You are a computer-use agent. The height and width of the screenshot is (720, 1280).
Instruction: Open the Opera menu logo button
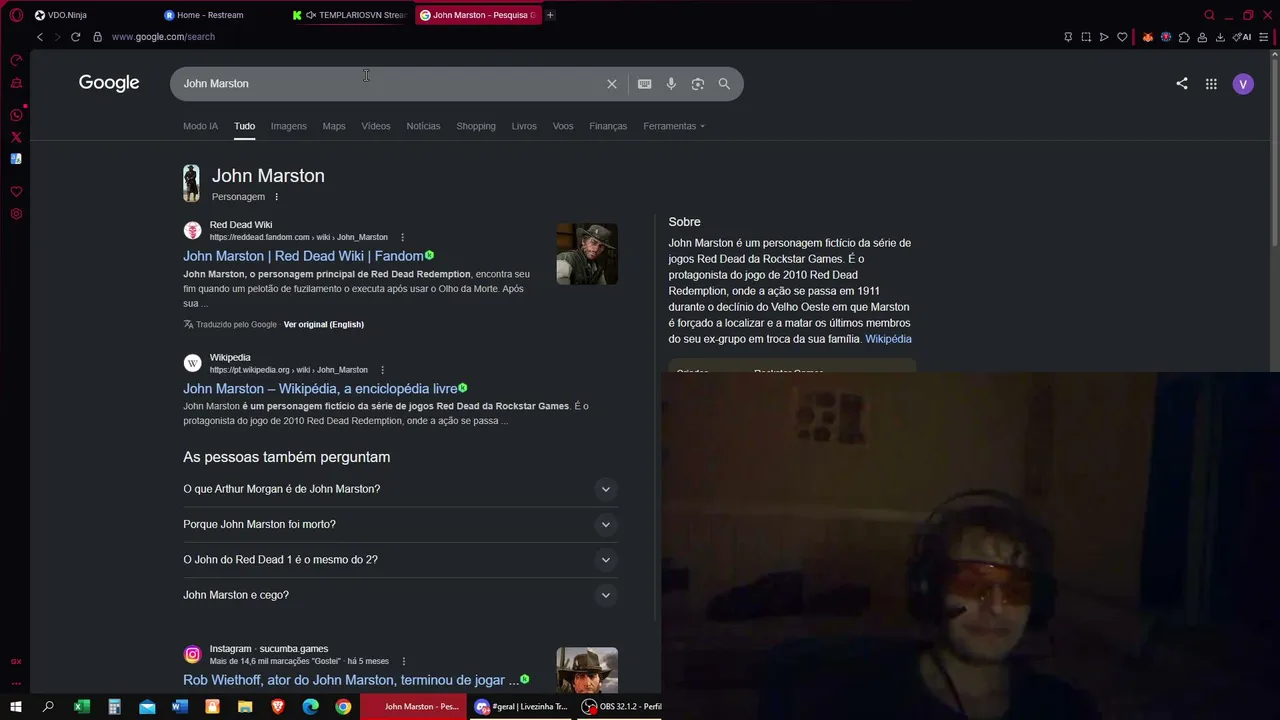pos(16,15)
